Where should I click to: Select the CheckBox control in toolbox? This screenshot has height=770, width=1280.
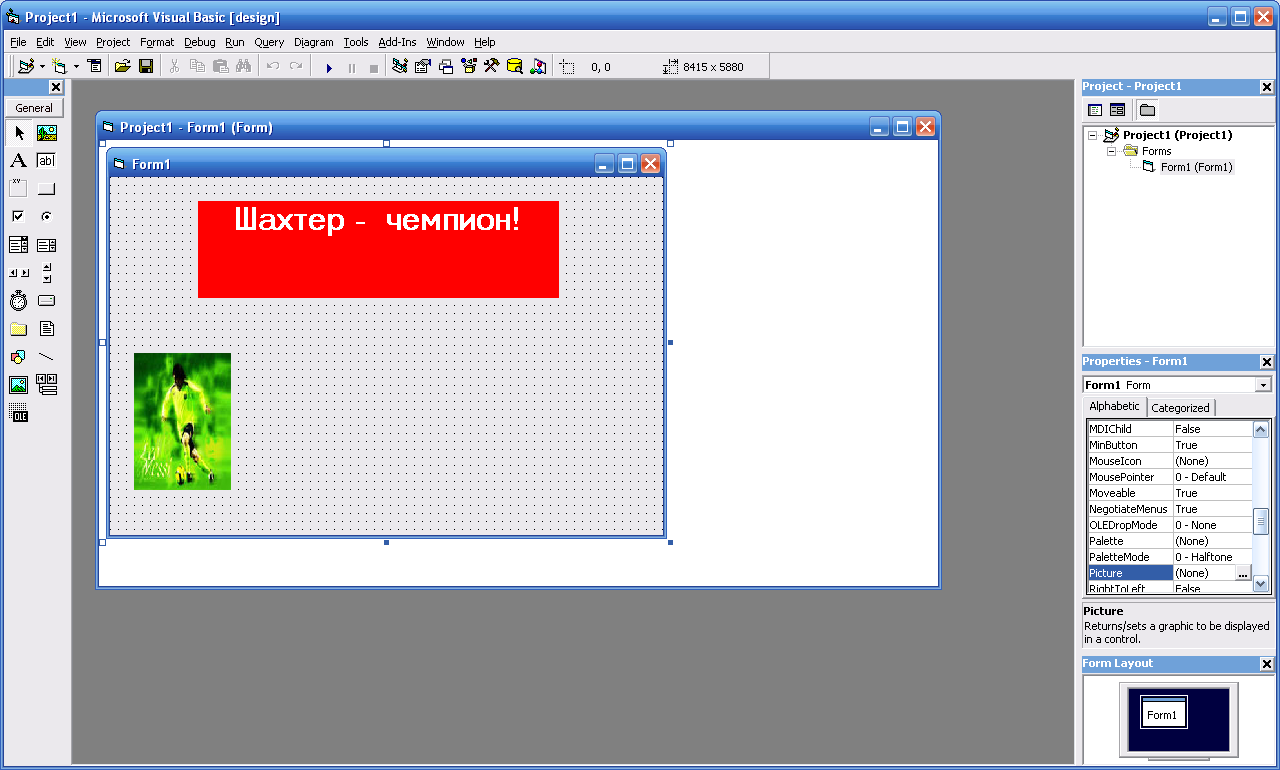click(19, 217)
